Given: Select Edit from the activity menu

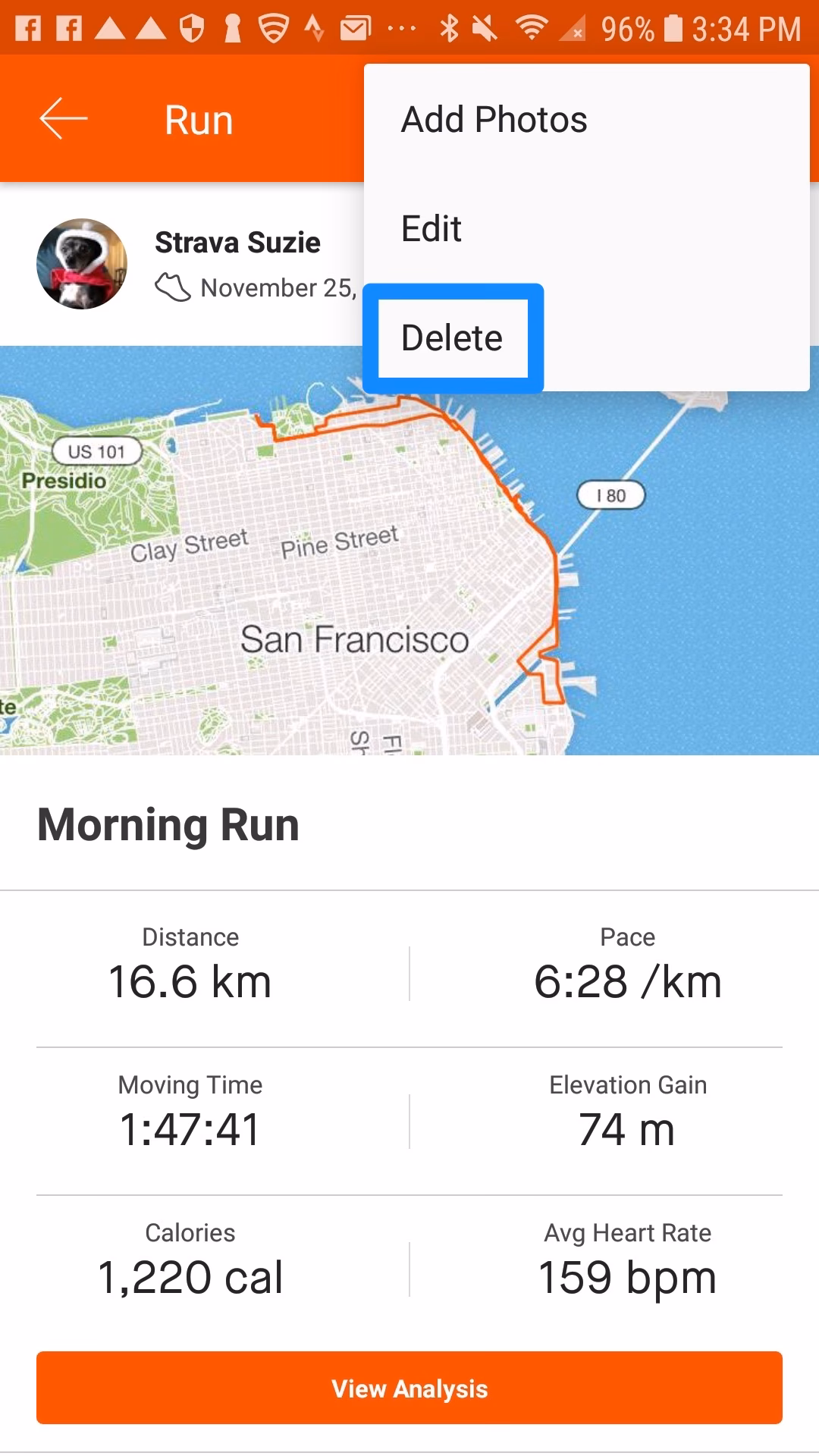Looking at the screenshot, I should [431, 228].
